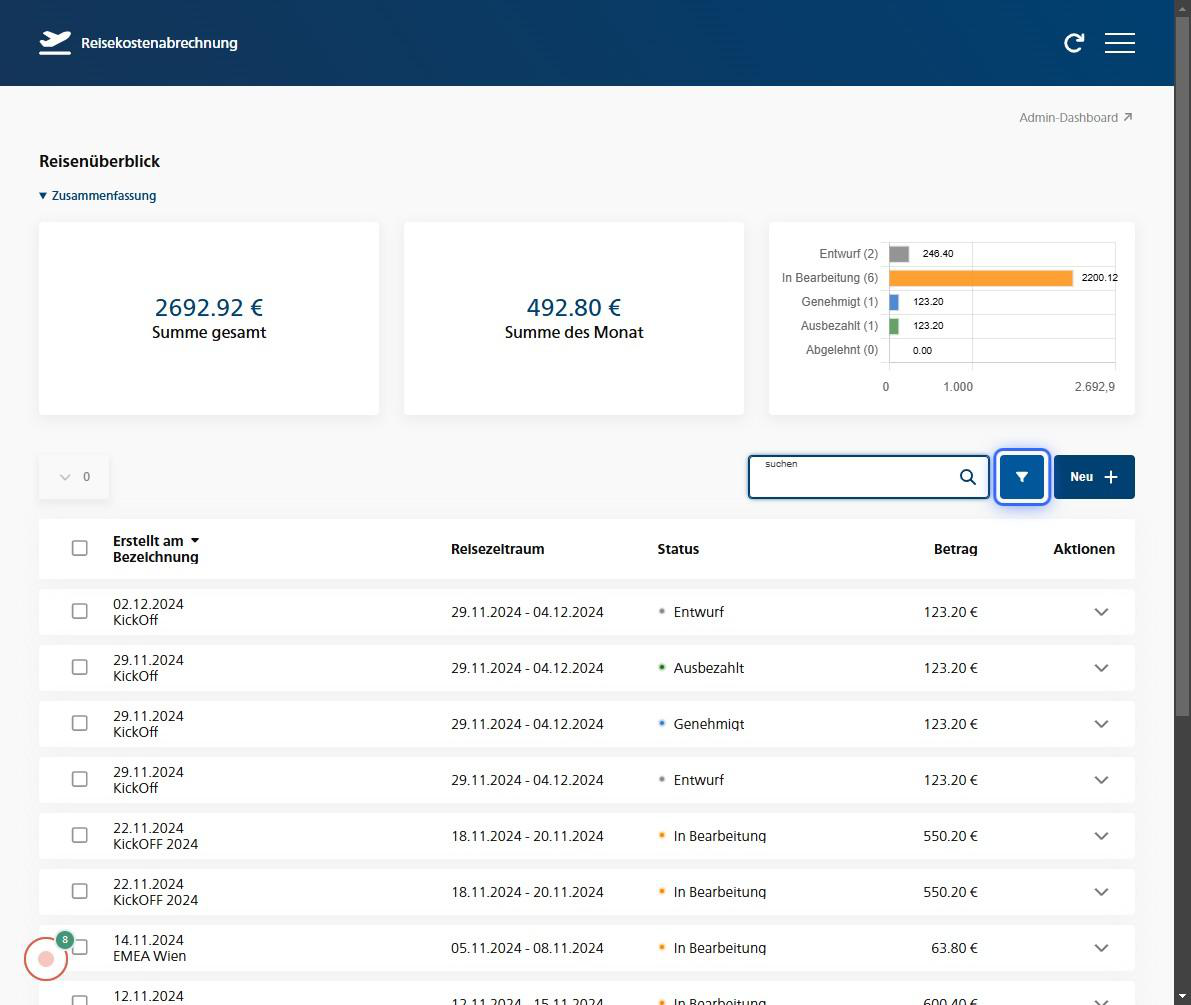Open the Admin-Dashboard link
Screen dimensions: 1191x1005
[x=1068, y=117]
